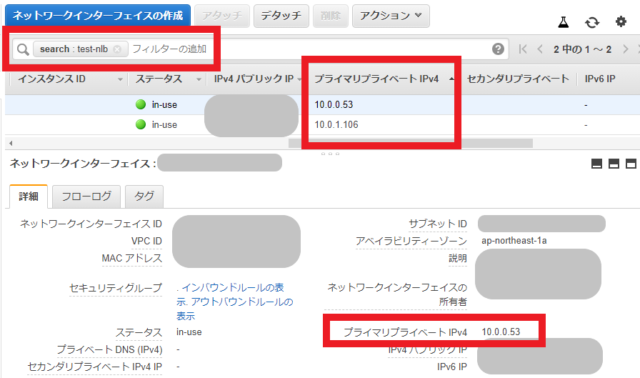Click the アベイラビリティーゾーン label
The height and width of the screenshot is (378, 640).
click(411, 241)
